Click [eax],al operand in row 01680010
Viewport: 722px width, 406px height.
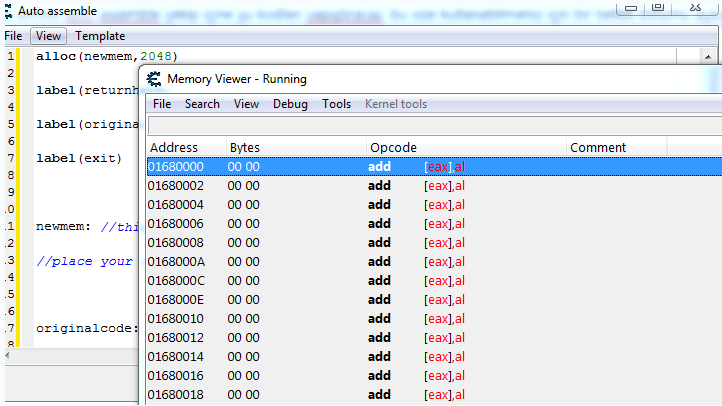(444, 319)
